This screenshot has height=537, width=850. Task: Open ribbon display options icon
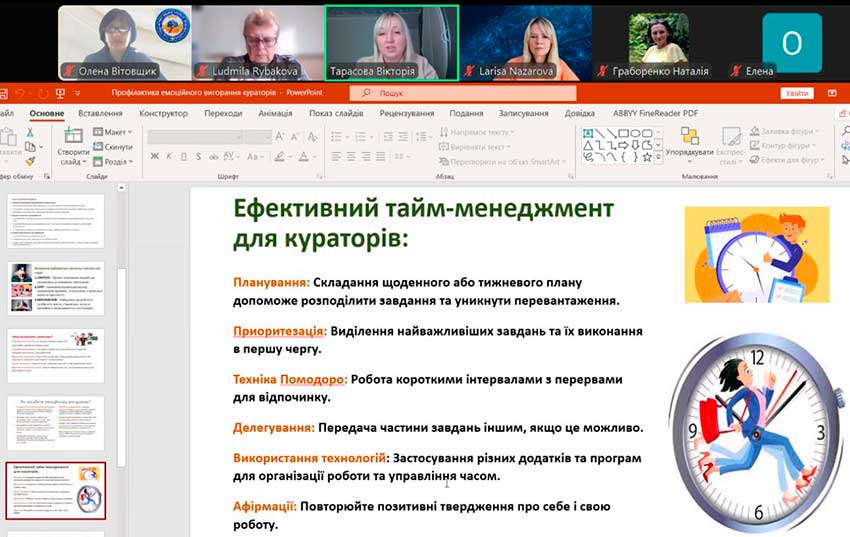tap(832, 93)
